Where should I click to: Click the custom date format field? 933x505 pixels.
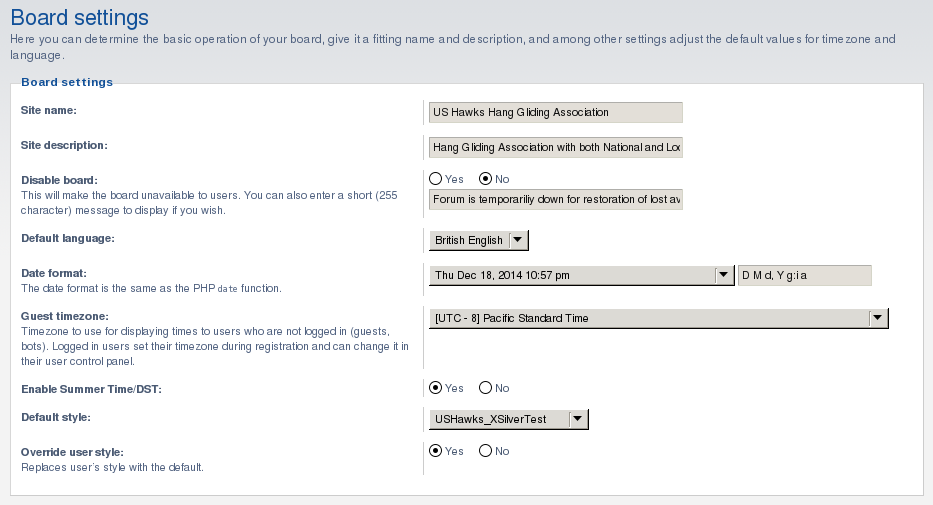click(x=804, y=275)
